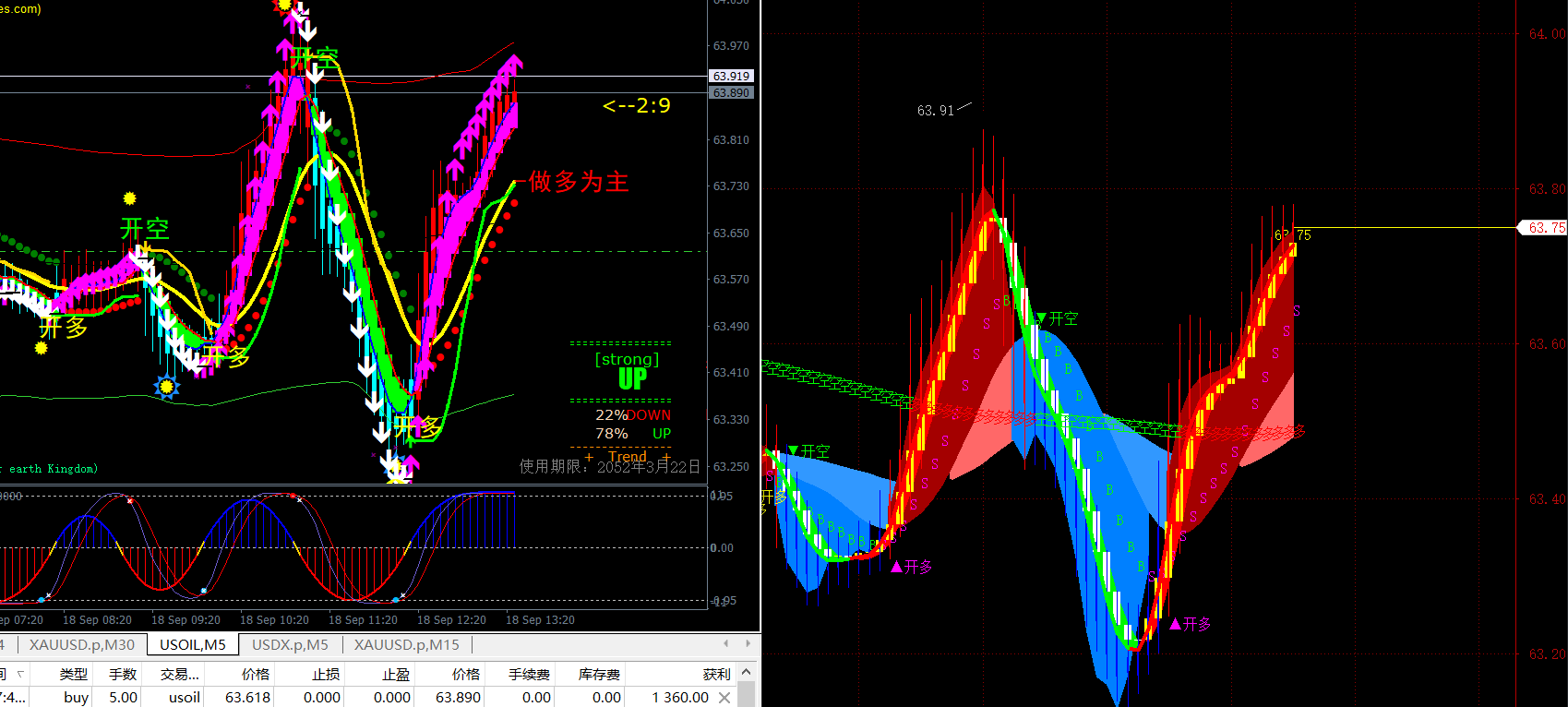Click the trade list scrollbar up arrow
Image resolution: width=1568 pixels, height=707 pixels.
click(747, 672)
